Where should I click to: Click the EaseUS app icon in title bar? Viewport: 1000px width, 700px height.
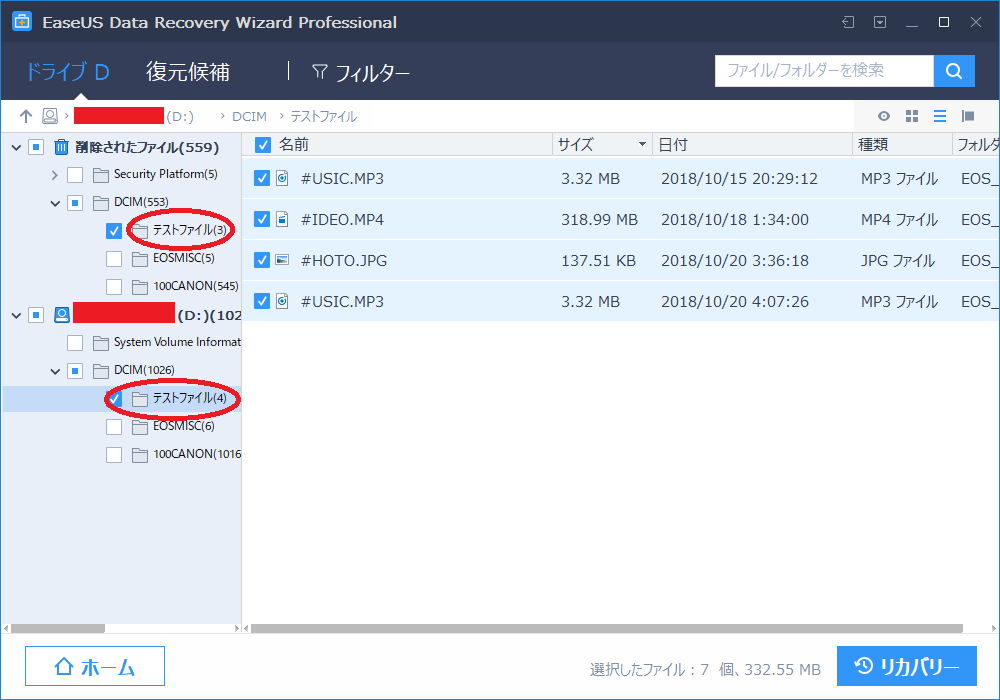(x=22, y=22)
